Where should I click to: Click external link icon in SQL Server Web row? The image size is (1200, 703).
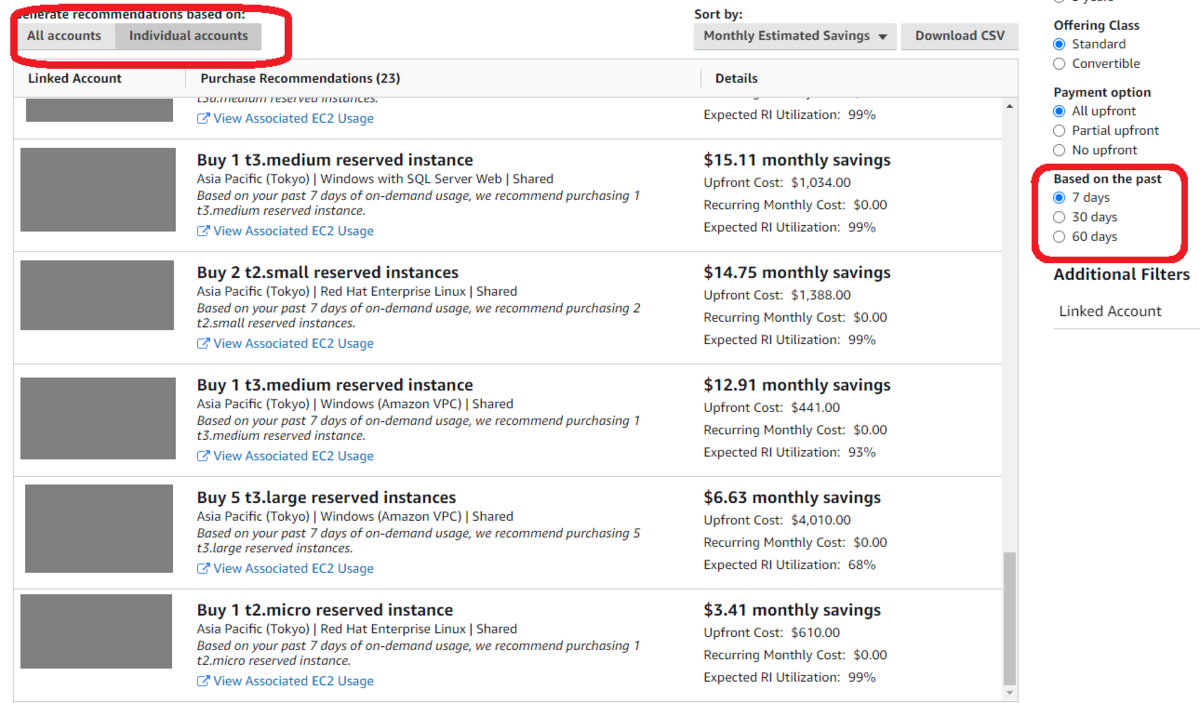(203, 231)
